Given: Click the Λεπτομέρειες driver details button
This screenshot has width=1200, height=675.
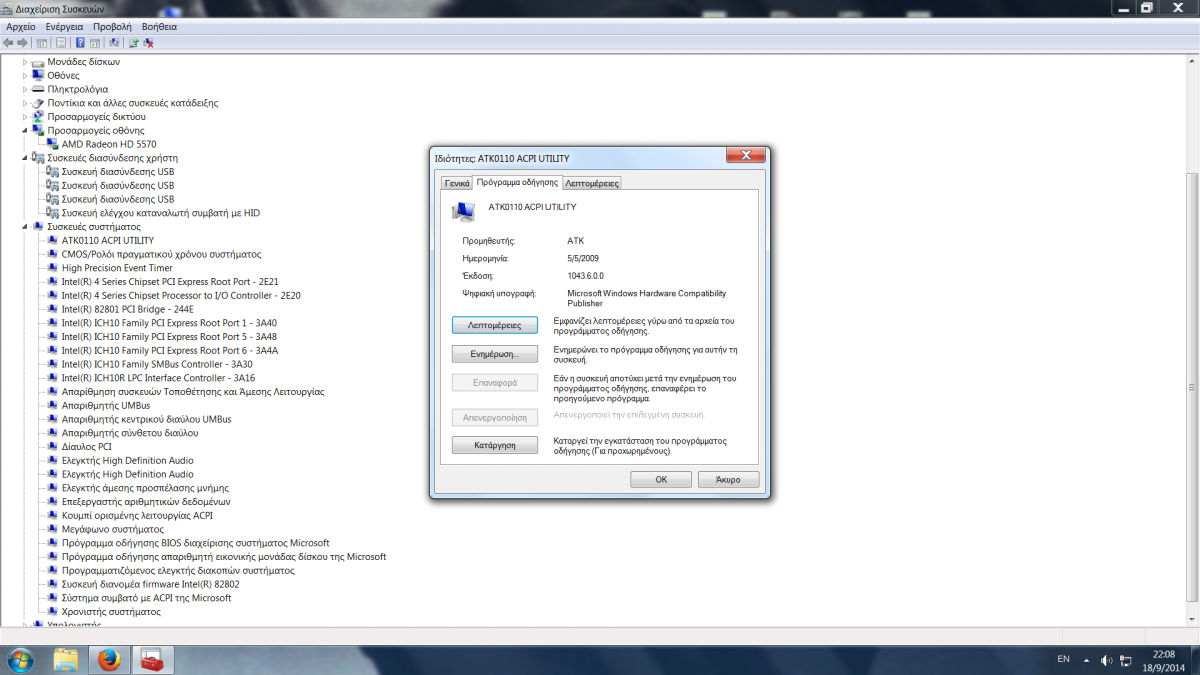Looking at the screenshot, I should pos(495,325).
